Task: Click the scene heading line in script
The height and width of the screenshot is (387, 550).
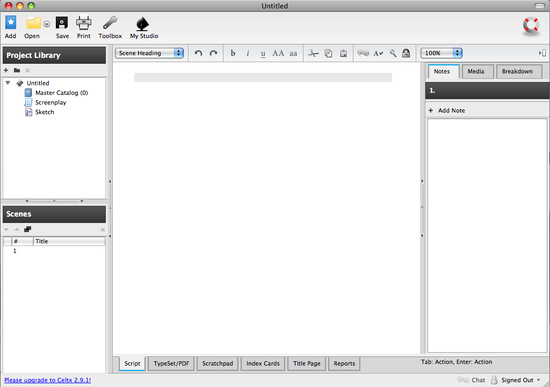Action: tap(263, 78)
